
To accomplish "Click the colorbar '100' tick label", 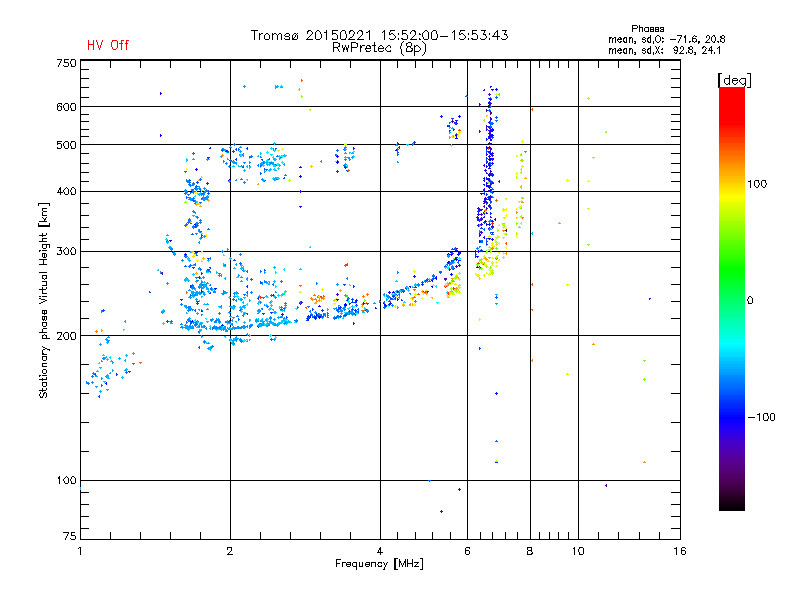I will (757, 184).
